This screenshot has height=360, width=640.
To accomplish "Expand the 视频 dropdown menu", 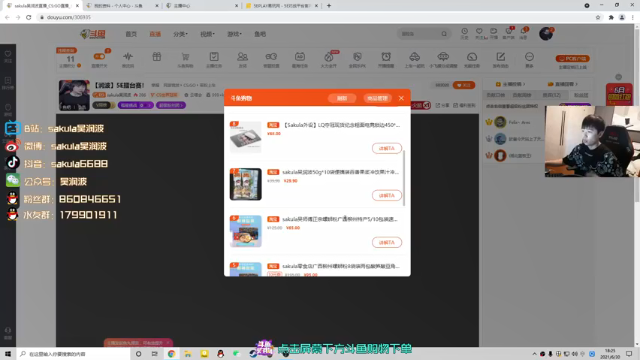I will [x=207, y=34].
